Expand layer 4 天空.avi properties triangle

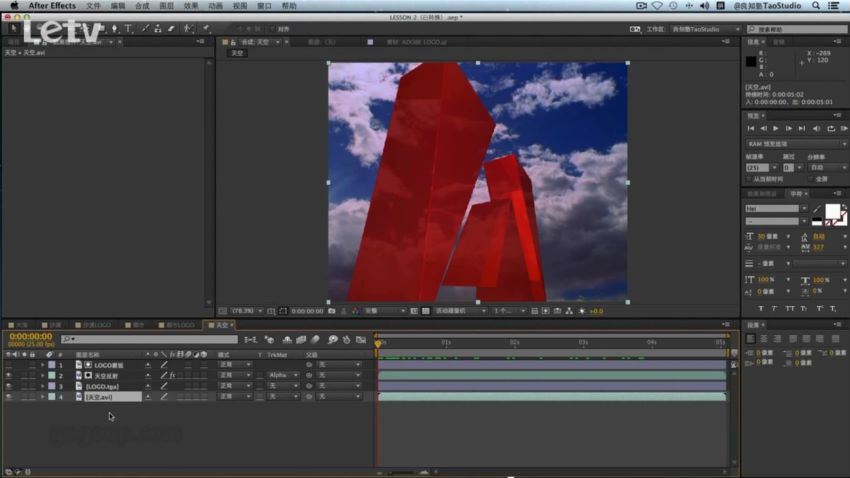[x=42, y=397]
